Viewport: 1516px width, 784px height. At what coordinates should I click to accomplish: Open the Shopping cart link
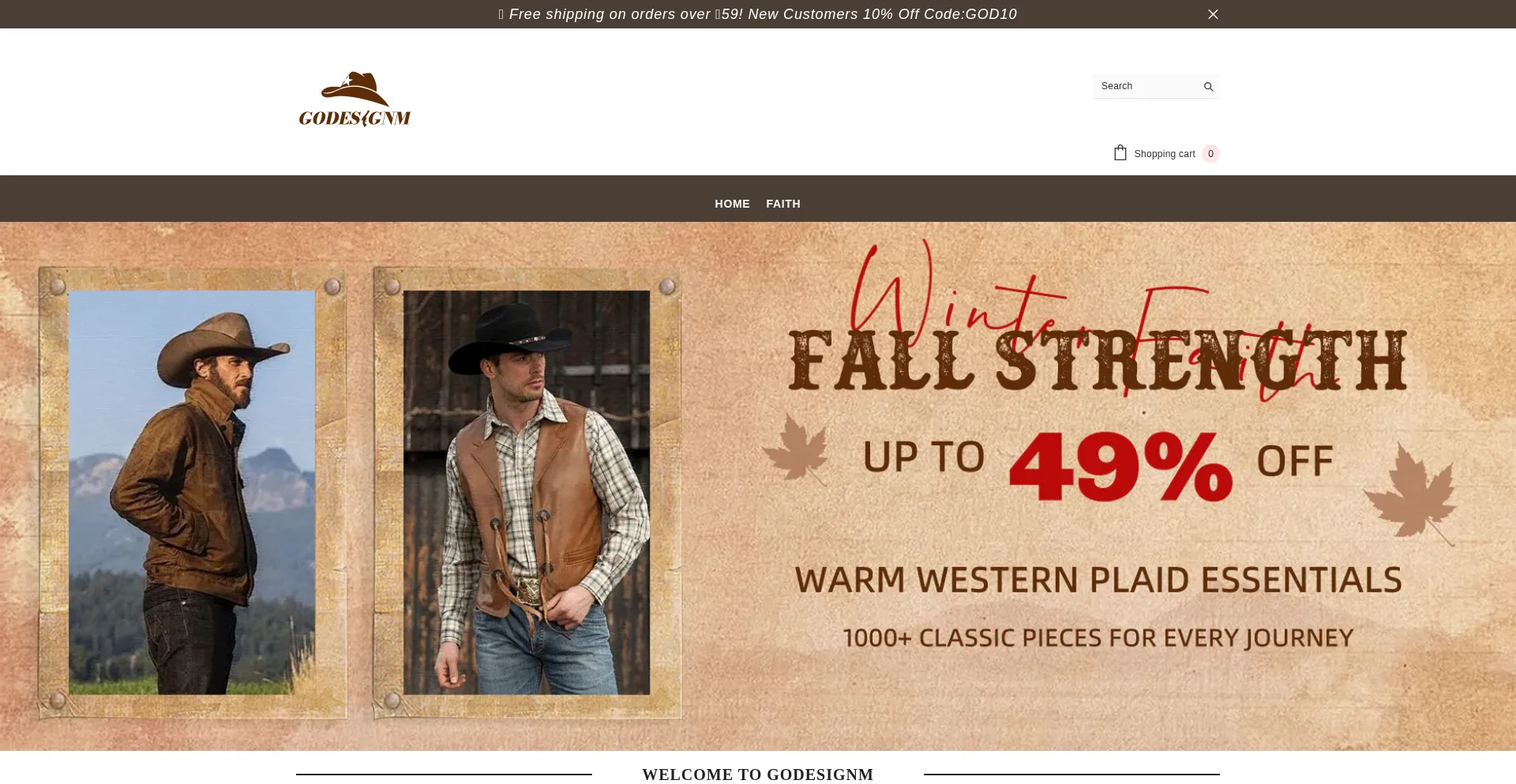click(x=1164, y=154)
